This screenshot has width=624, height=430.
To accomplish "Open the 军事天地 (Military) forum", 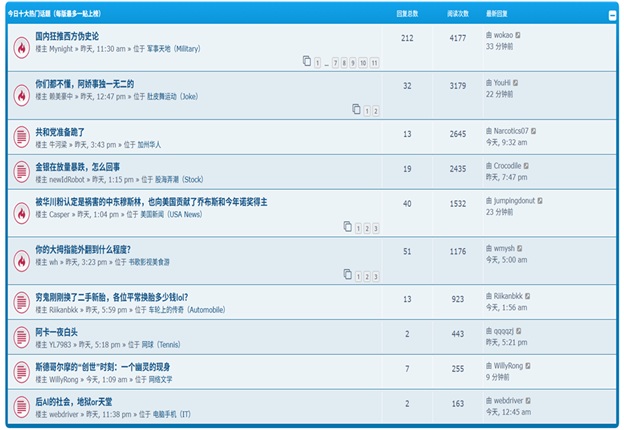I will pyautogui.click(x=173, y=48).
